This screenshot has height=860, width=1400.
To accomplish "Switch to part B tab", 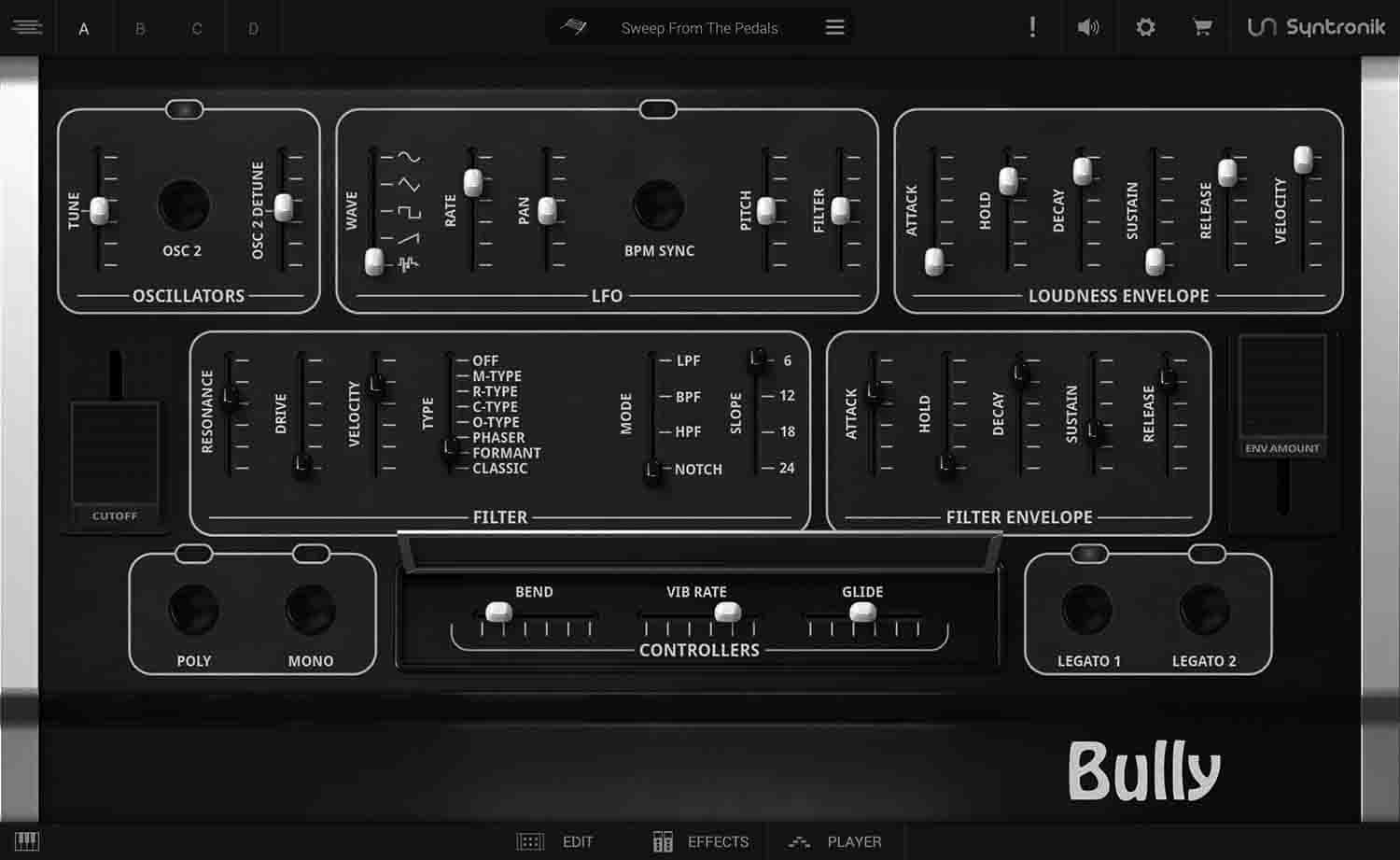I will (x=140, y=29).
